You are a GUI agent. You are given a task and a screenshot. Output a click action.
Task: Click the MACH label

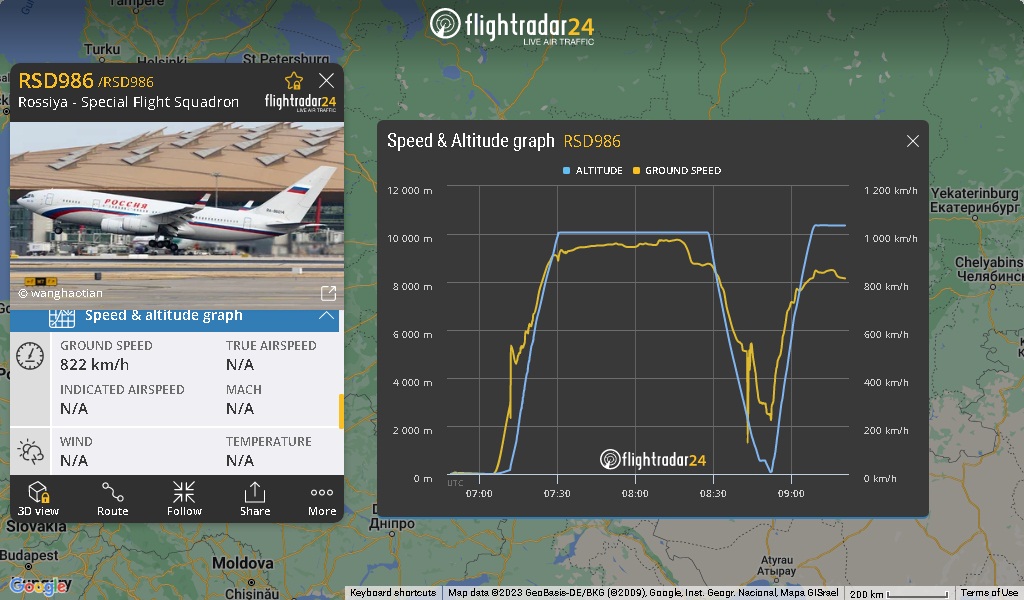click(x=244, y=390)
